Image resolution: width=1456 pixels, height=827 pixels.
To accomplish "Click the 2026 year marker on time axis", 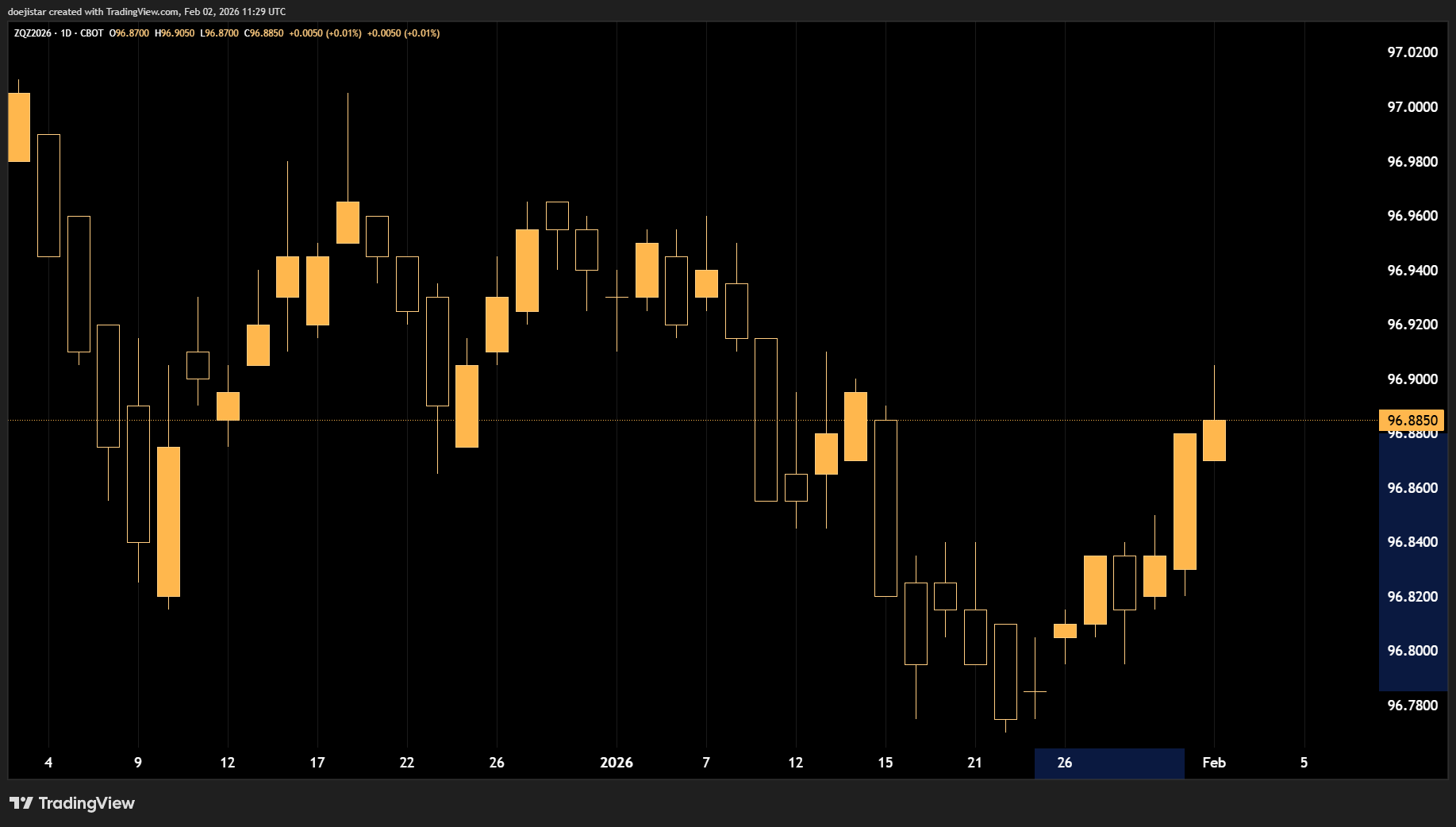I will [616, 763].
